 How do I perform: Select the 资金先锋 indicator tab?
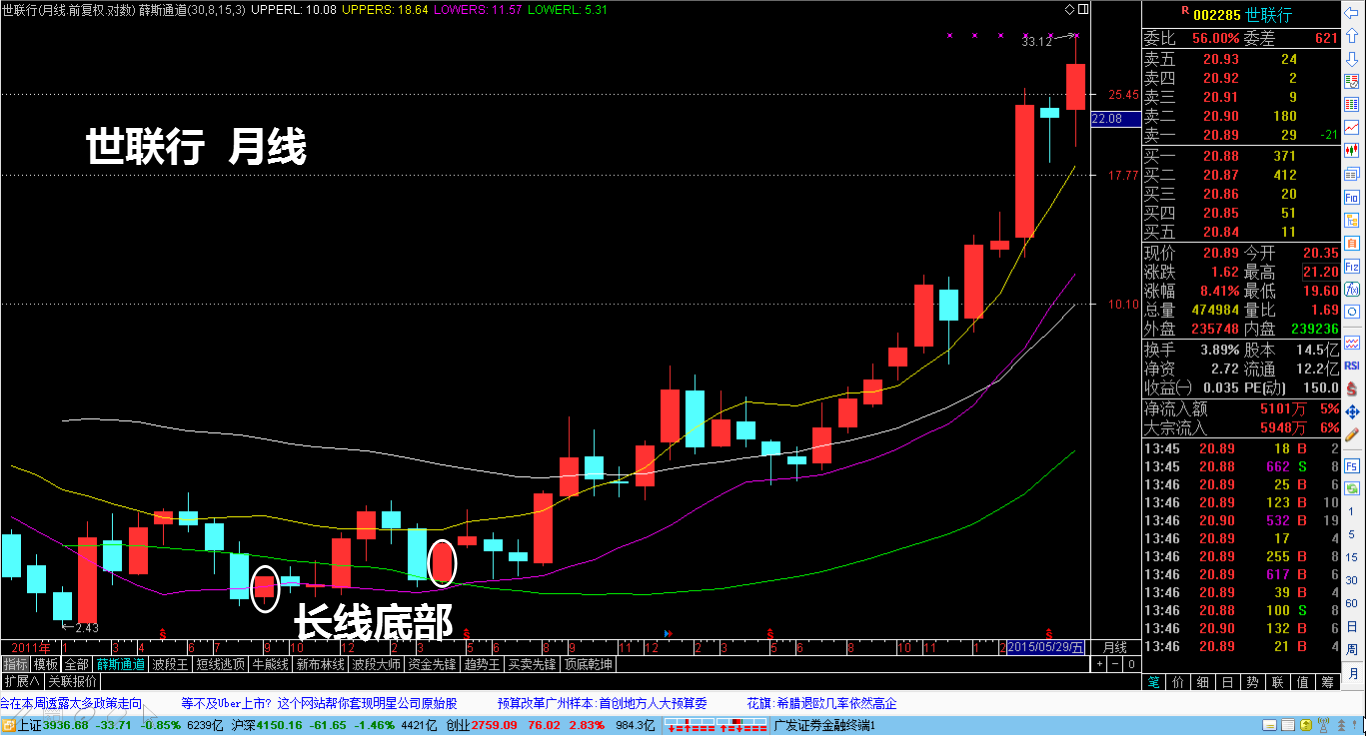click(x=433, y=664)
